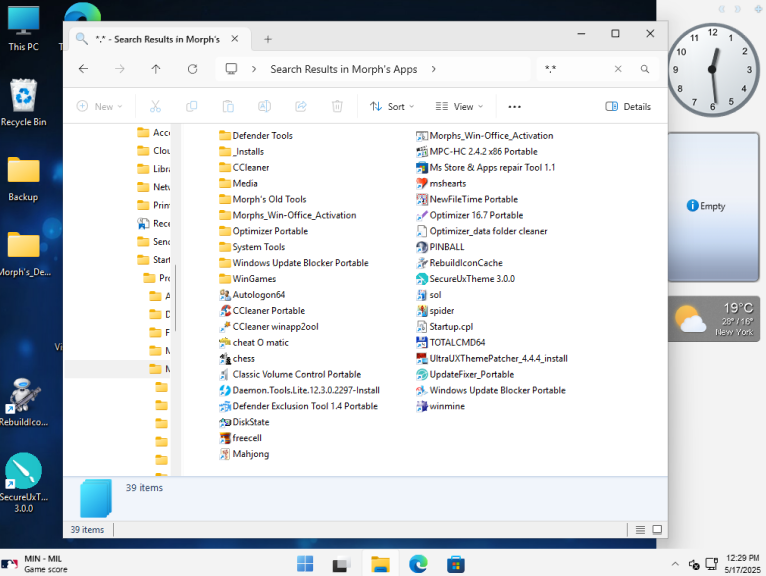Click the Copy icon in toolbar
The height and width of the screenshot is (576, 766).
click(192, 106)
